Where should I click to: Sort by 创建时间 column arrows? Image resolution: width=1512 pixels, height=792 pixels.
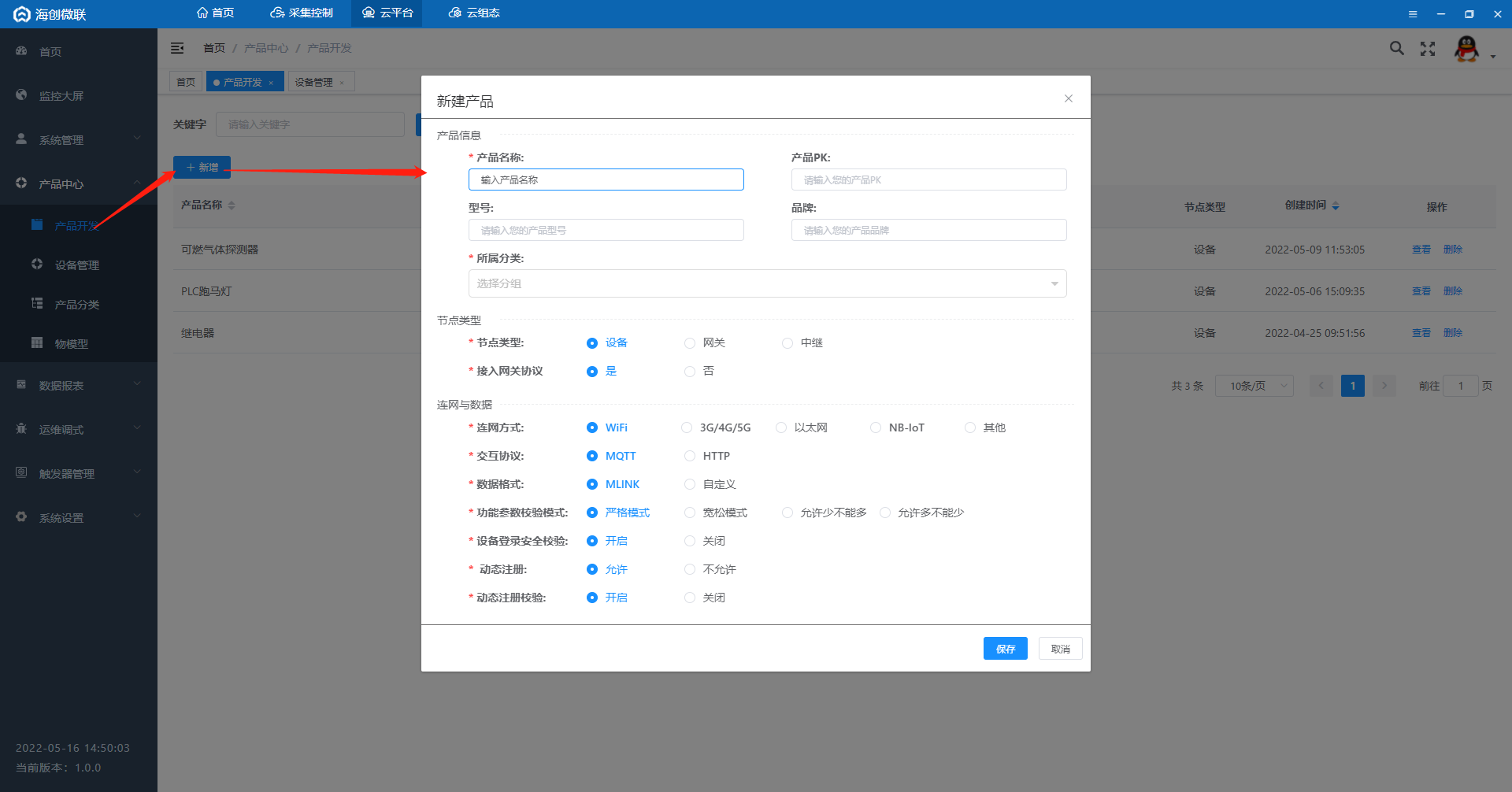pyautogui.click(x=1336, y=205)
